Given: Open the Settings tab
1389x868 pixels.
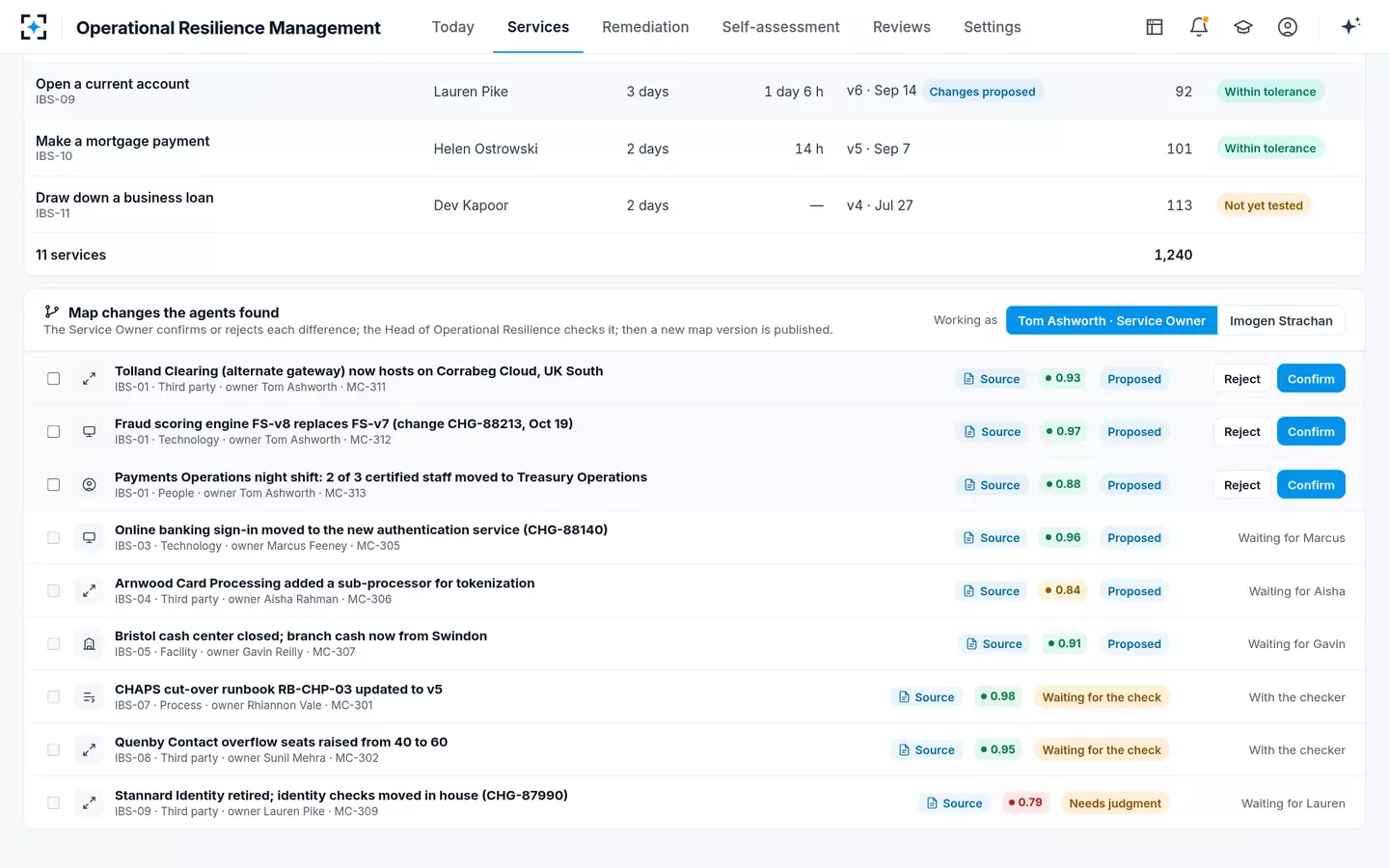Looking at the screenshot, I should (x=993, y=27).
